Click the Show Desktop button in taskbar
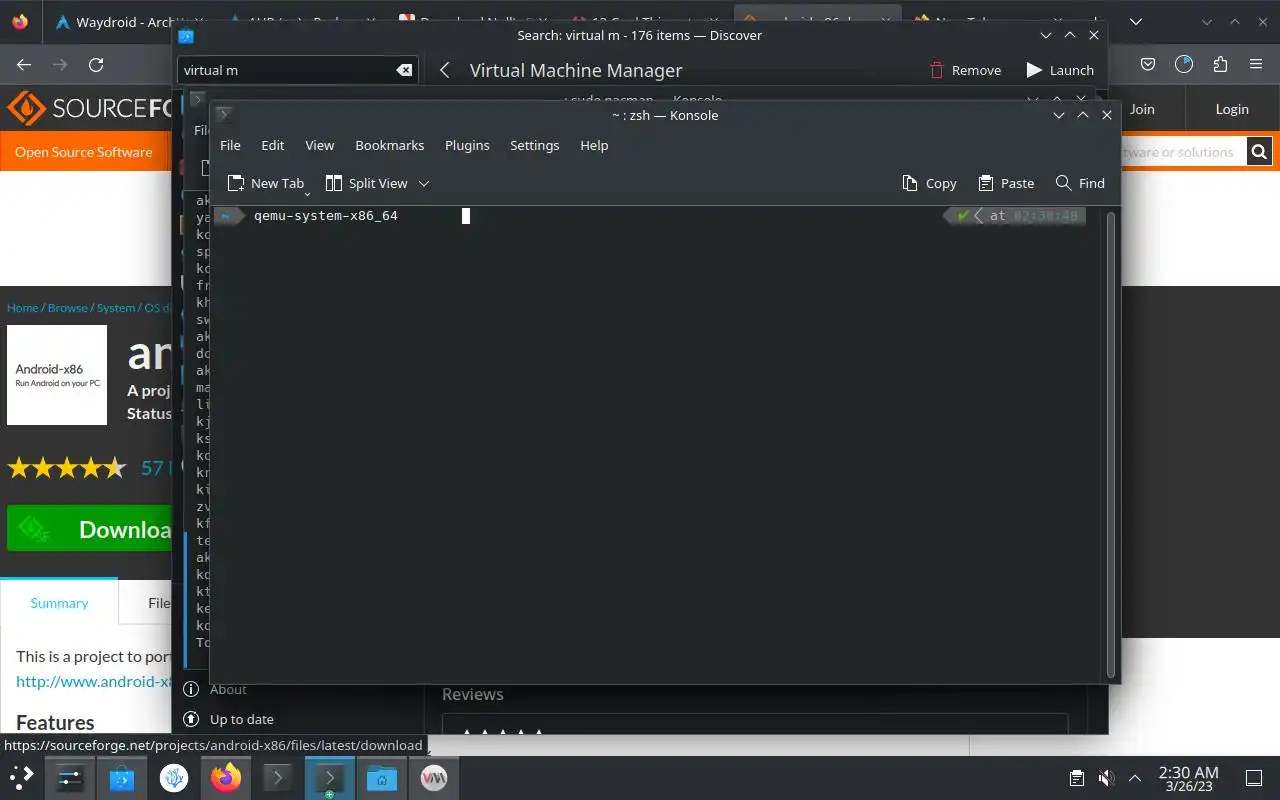This screenshot has width=1280, height=800. click(1254, 778)
